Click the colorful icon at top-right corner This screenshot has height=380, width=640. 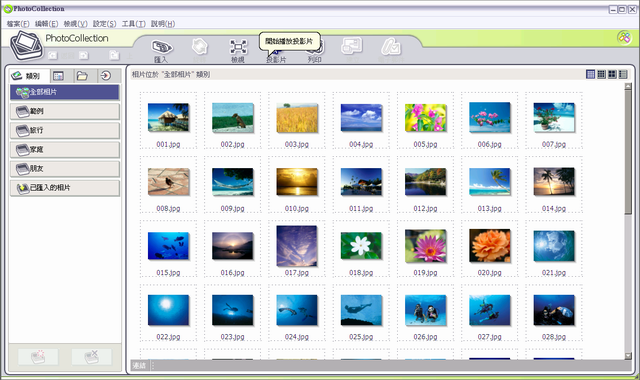coord(624,38)
